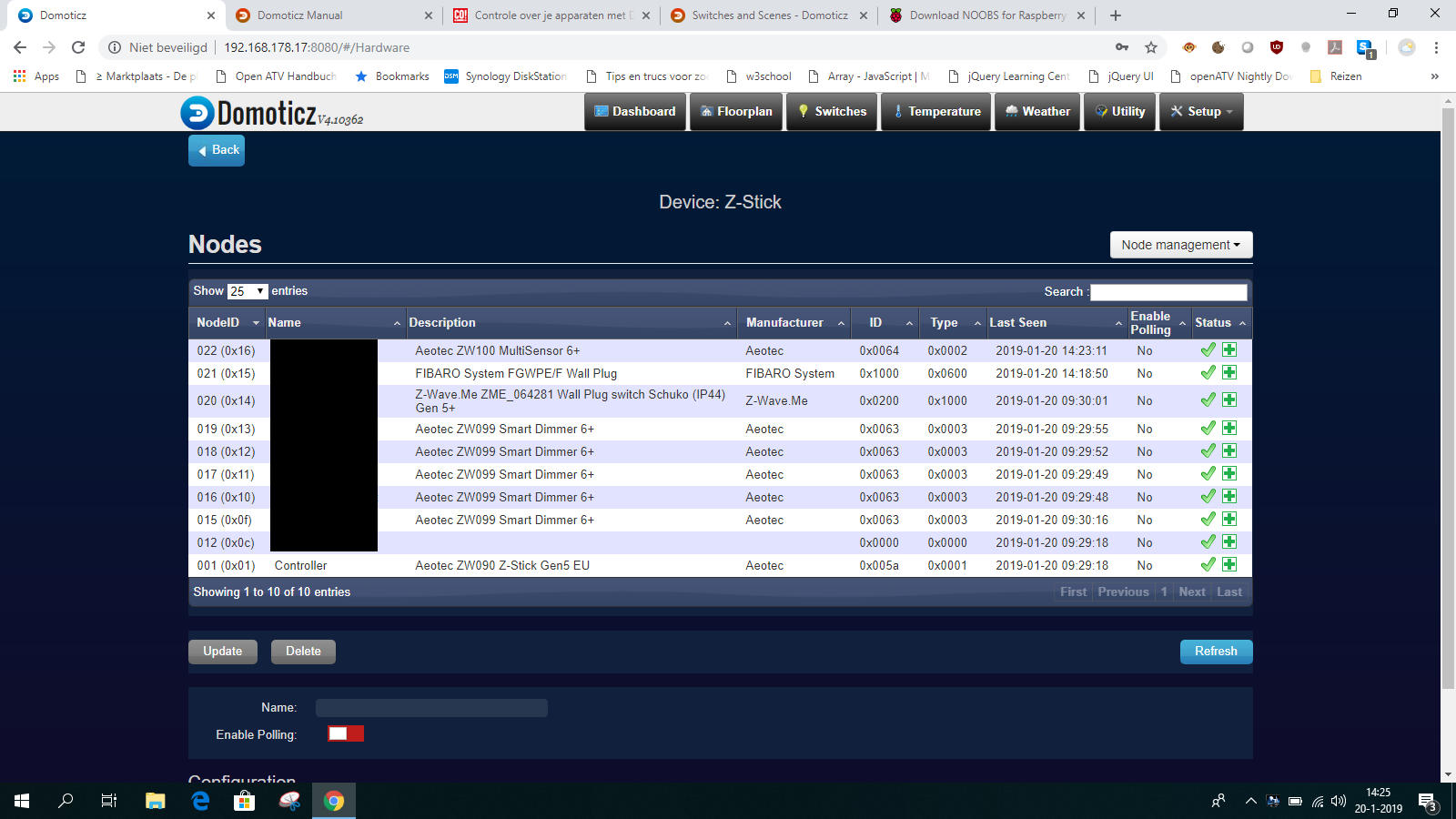Click the page vertical scrollbar
Screen dimensions: 1456x819
[x=1448, y=400]
